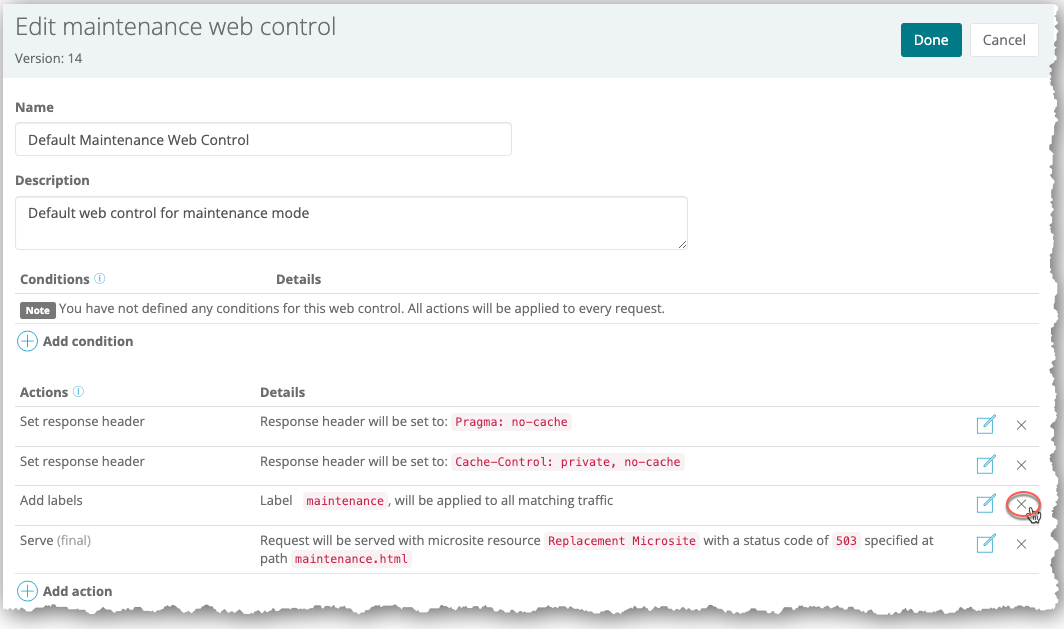The image size is (1064, 629).
Task: Click the Done button
Action: 931,40
